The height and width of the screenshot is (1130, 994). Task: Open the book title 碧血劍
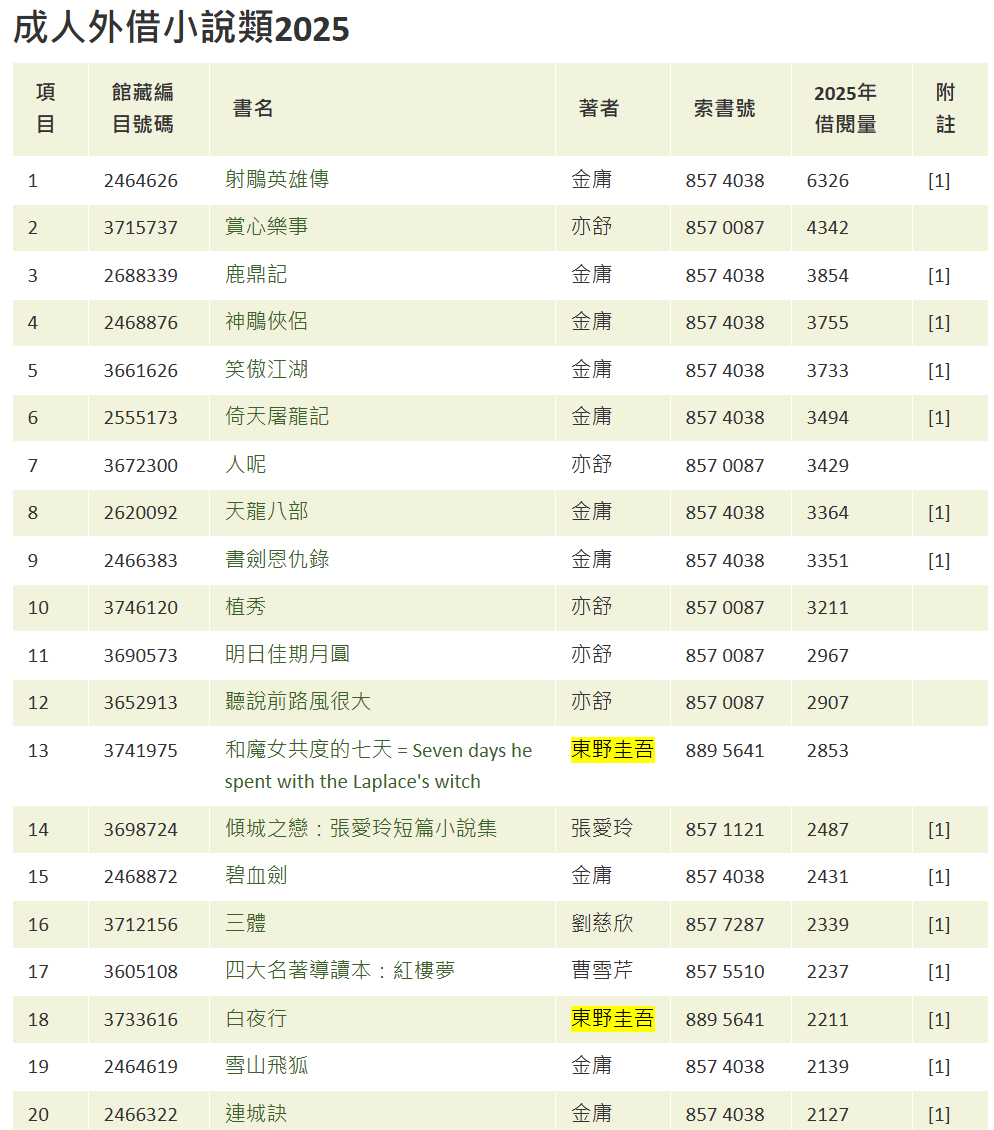tap(256, 876)
